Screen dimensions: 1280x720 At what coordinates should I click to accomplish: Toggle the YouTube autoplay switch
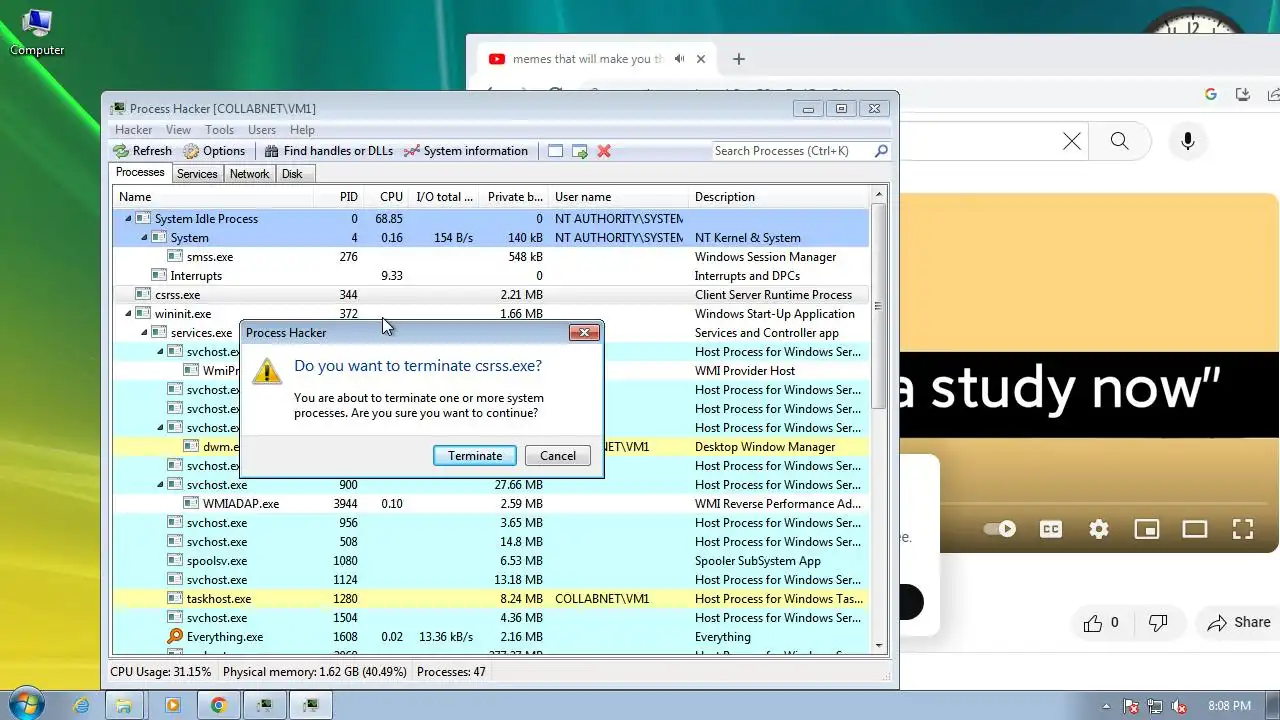[1000, 529]
